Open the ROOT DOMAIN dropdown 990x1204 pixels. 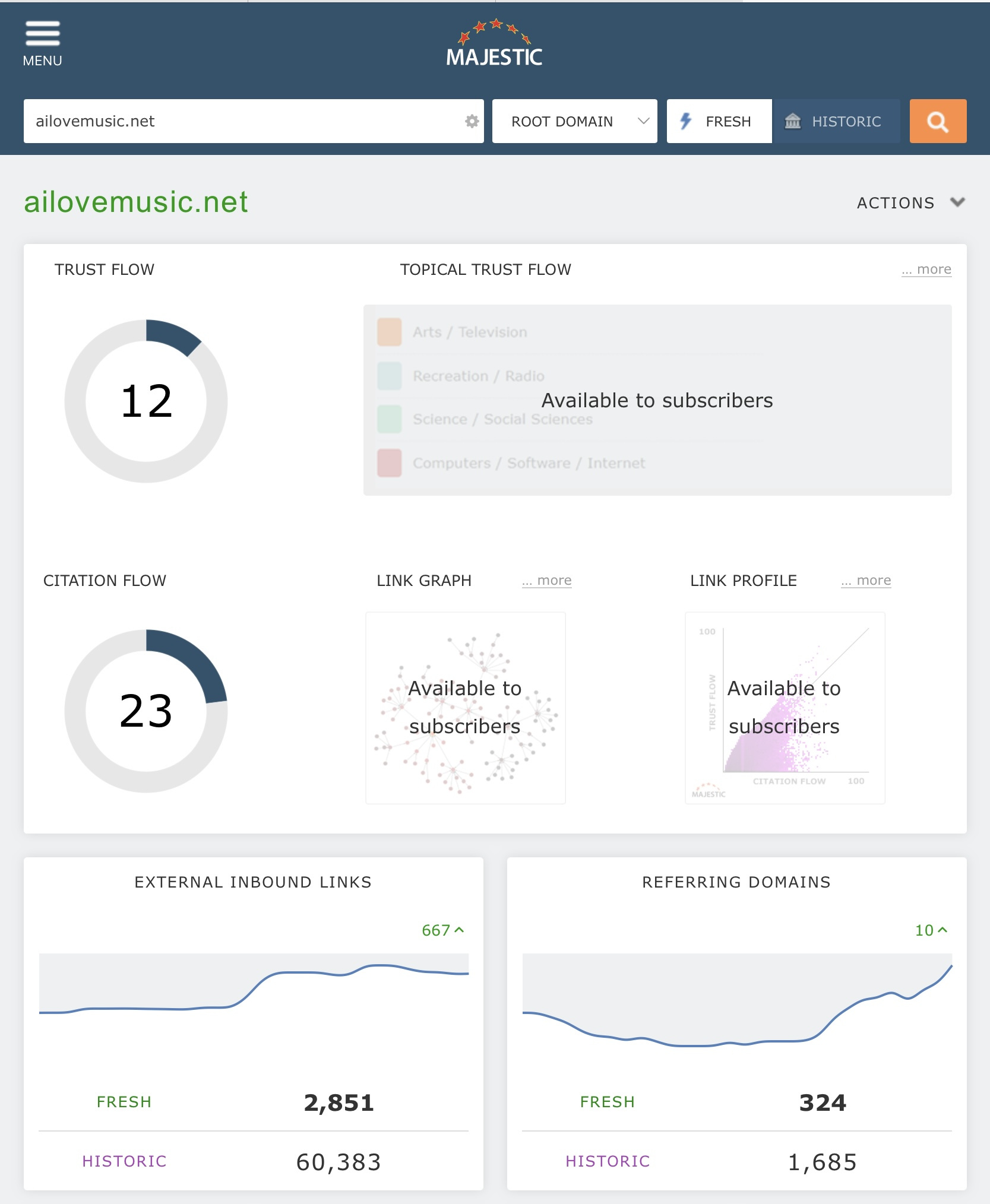pyautogui.click(x=574, y=121)
